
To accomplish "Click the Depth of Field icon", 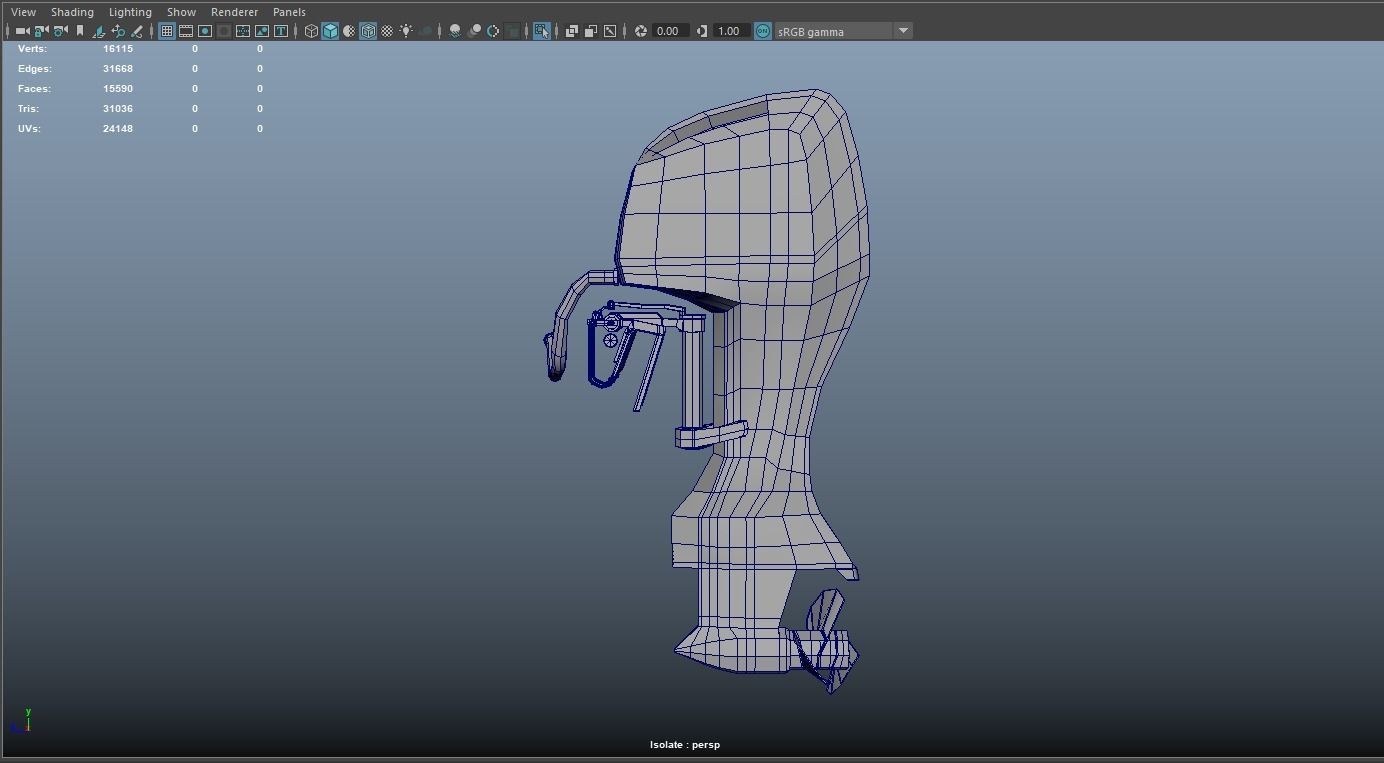I will click(x=513, y=31).
